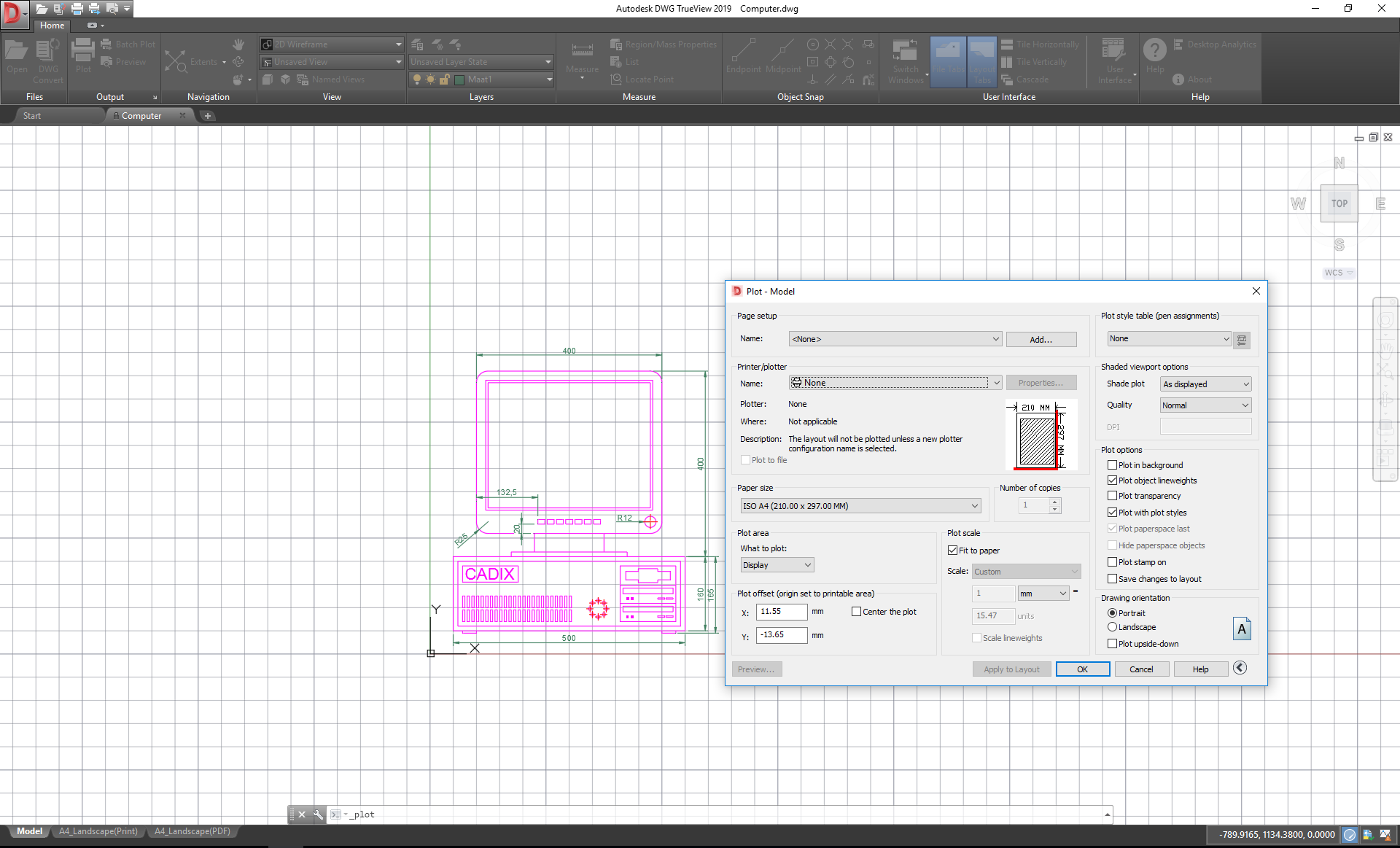1400x848 pixels.
Task: Open the A4_Landscape(Print) layout tab
Action: pyautogui.click(x=98, y=831)
